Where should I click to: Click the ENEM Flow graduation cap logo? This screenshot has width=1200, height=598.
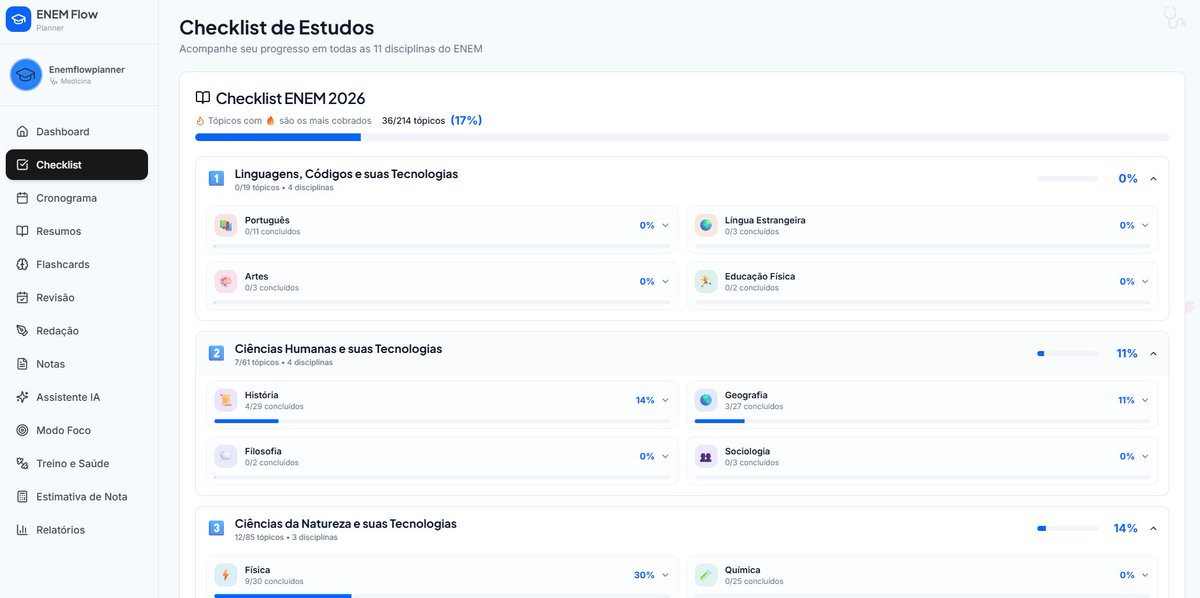pyautogui.click(x=18, y=20)
